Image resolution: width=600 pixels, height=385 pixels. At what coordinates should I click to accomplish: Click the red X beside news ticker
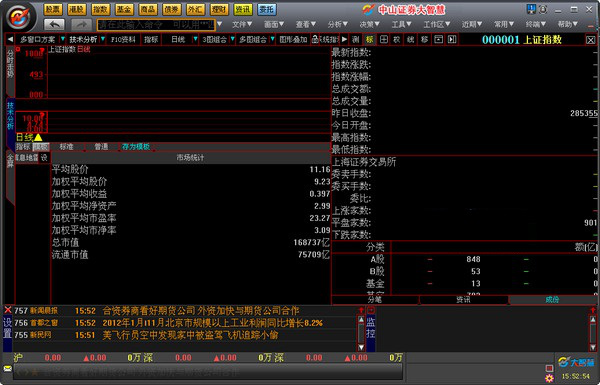click(x=8, y=310)
